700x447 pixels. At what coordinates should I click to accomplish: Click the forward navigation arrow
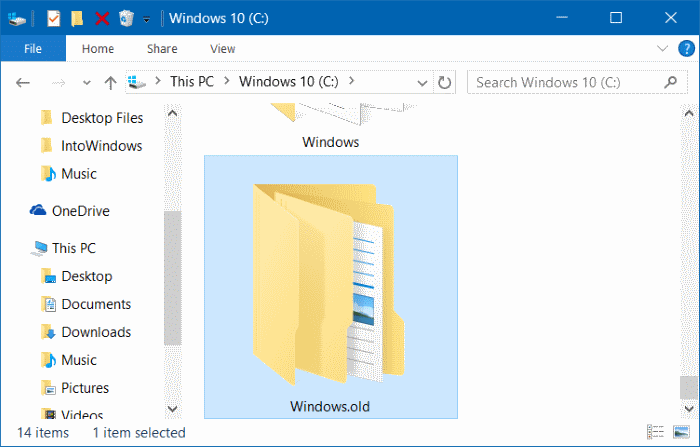[58, 83]
